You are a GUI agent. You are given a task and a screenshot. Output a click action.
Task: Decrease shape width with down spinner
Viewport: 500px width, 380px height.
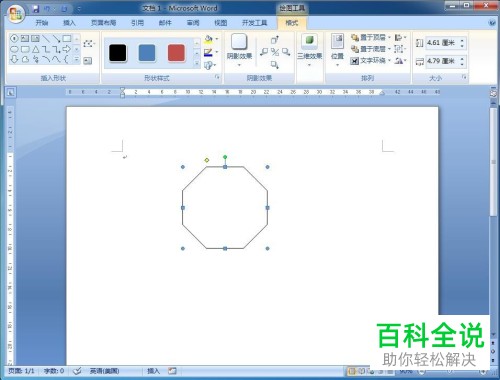462,64
